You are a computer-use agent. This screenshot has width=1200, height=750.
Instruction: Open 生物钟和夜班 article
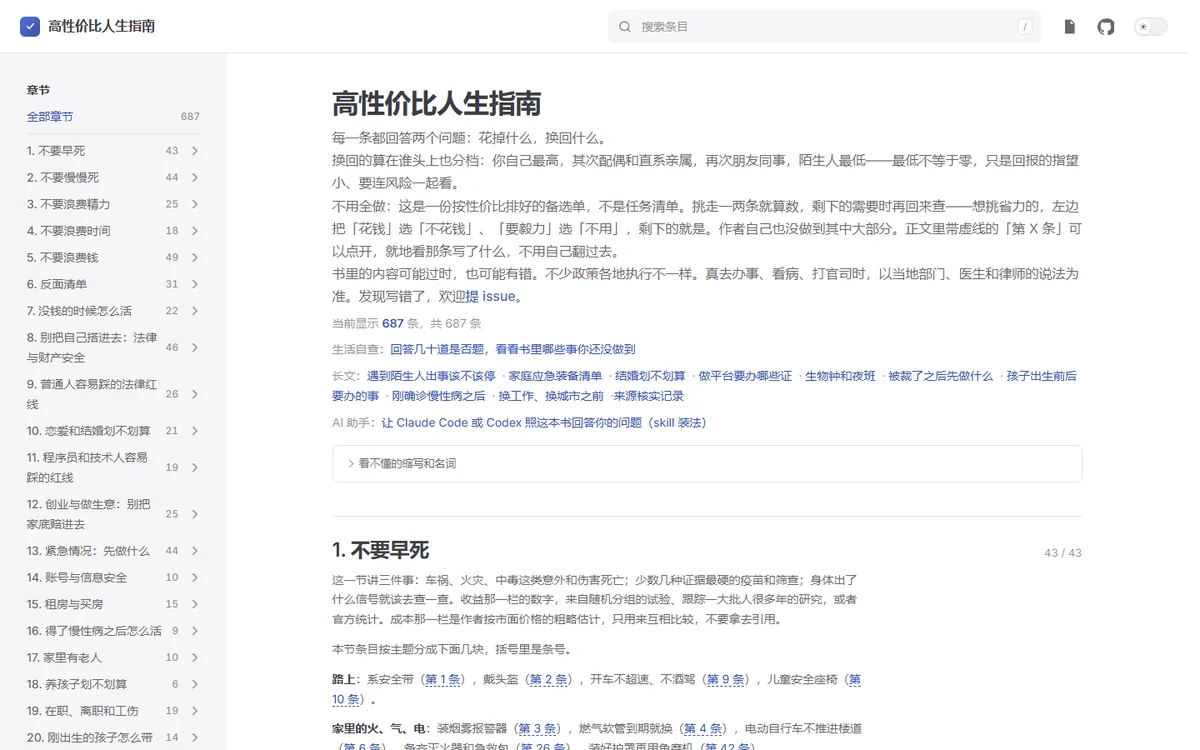(840, 376)
